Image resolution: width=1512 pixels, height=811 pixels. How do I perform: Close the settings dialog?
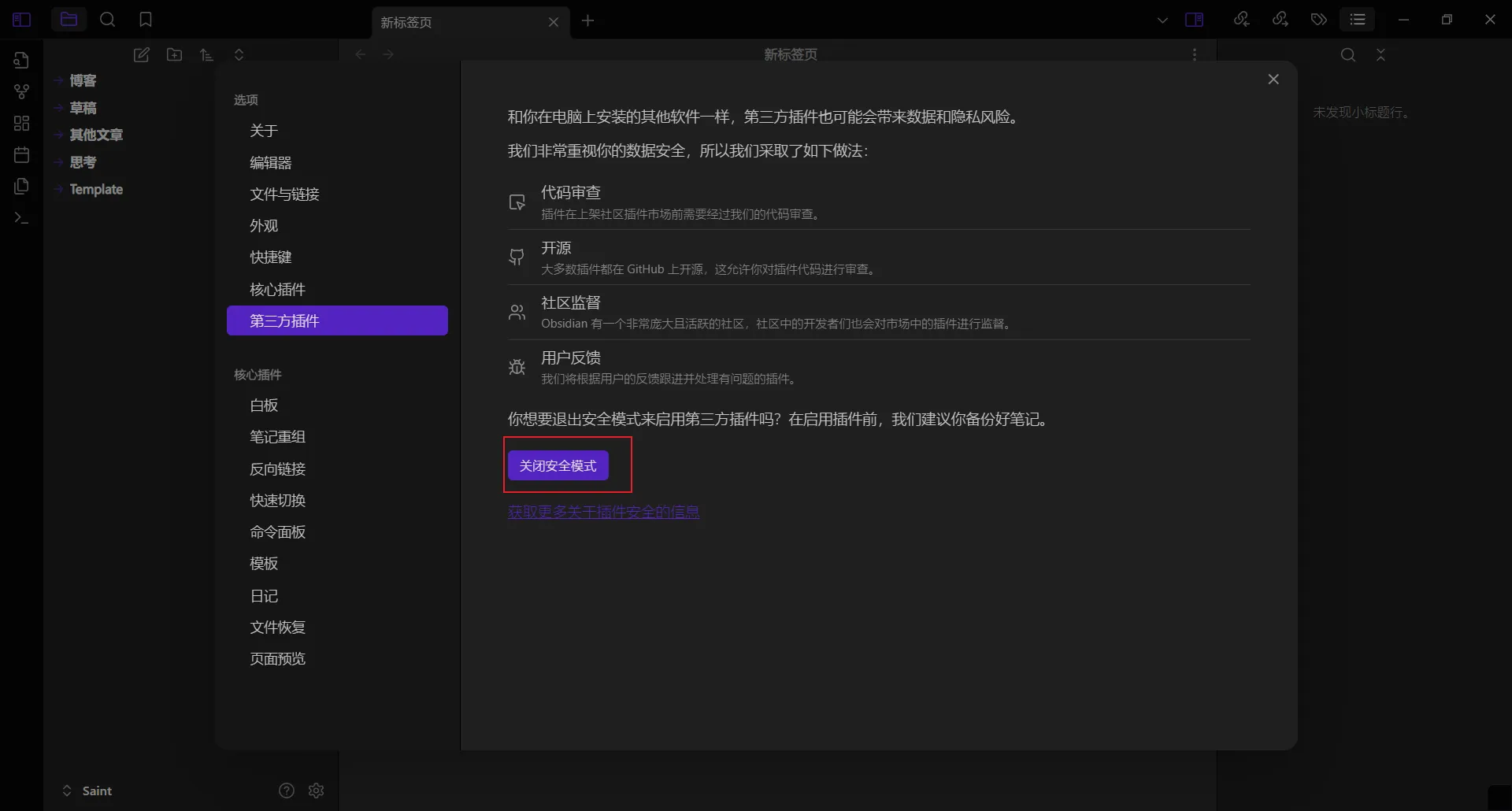(x=1273, y=80)
